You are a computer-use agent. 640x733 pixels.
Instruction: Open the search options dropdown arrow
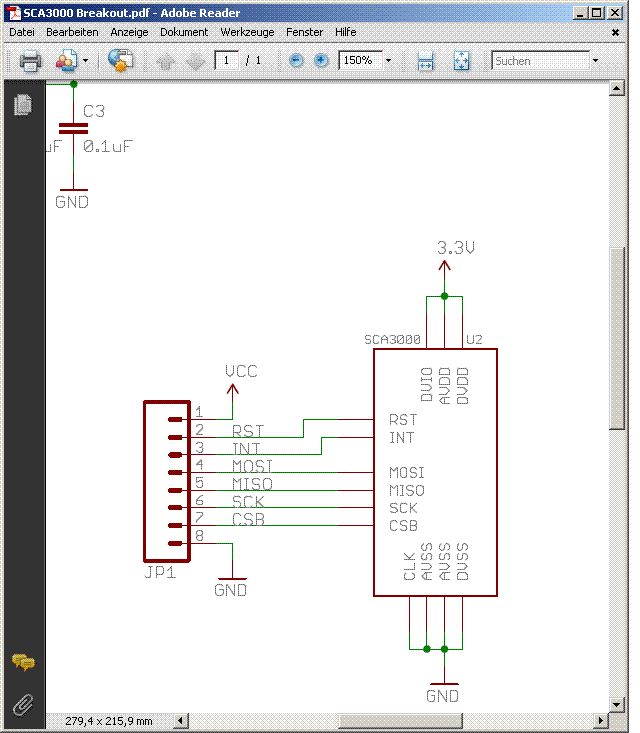click(595, 60)
